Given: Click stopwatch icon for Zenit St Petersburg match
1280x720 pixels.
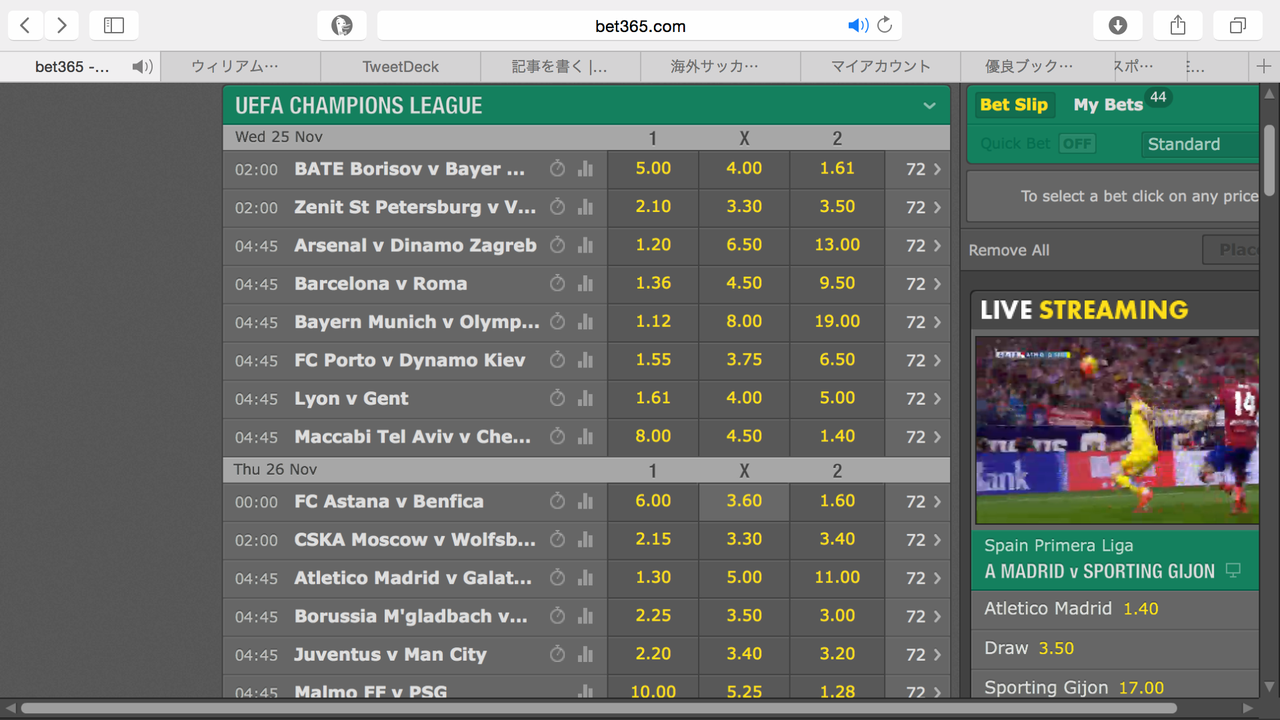Looking at the screenshot, I should 558,207.
